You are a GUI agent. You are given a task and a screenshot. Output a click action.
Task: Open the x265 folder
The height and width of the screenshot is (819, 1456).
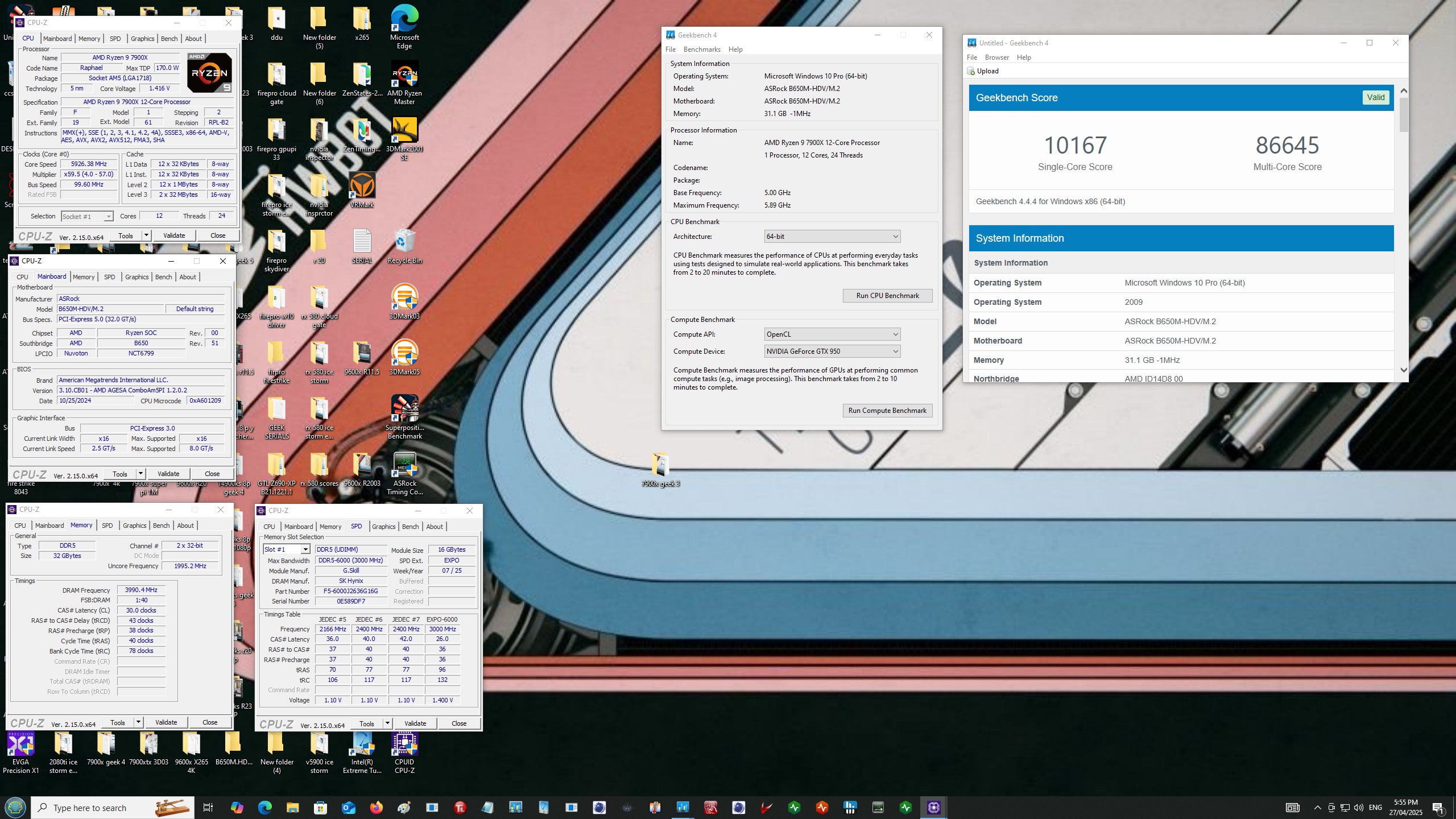point(362,23)
